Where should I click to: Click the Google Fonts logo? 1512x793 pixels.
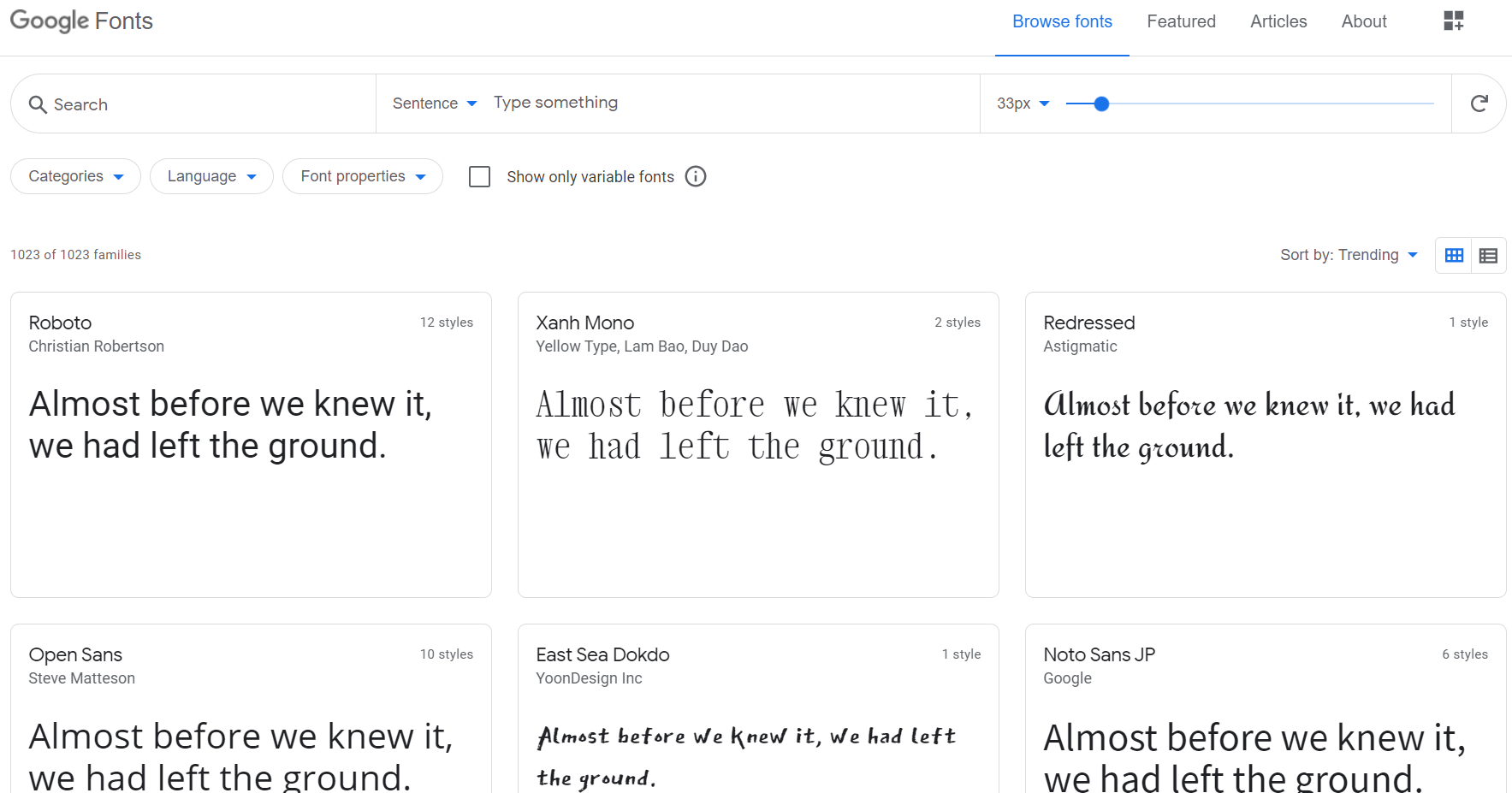coord(81,21)
